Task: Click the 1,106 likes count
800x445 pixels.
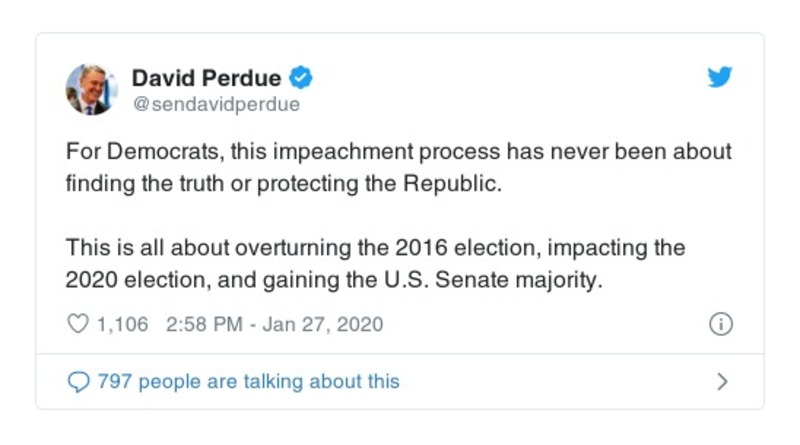Action: click(122, 324)
